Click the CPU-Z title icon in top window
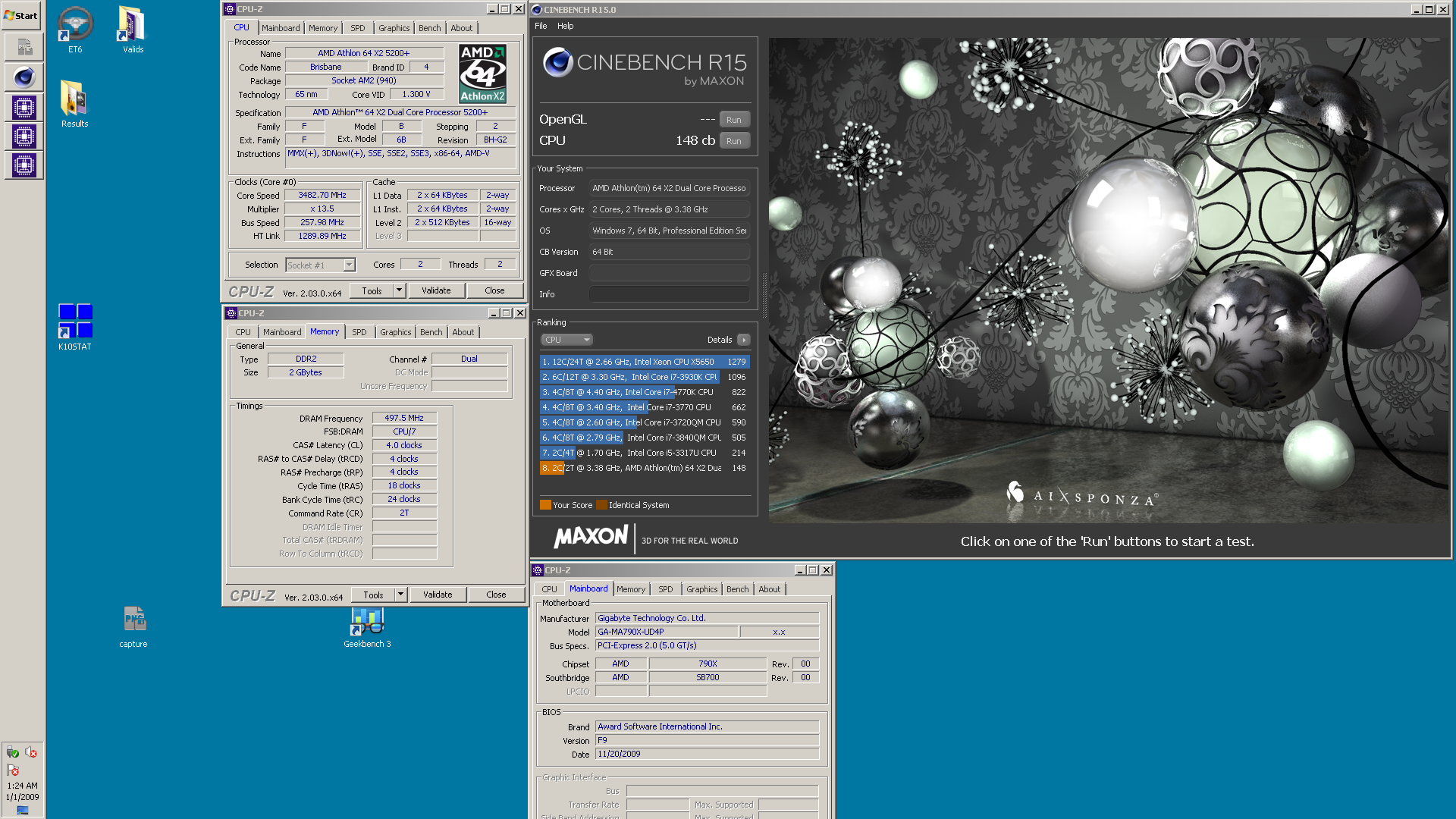1456x819 pixels. (230, 9)
